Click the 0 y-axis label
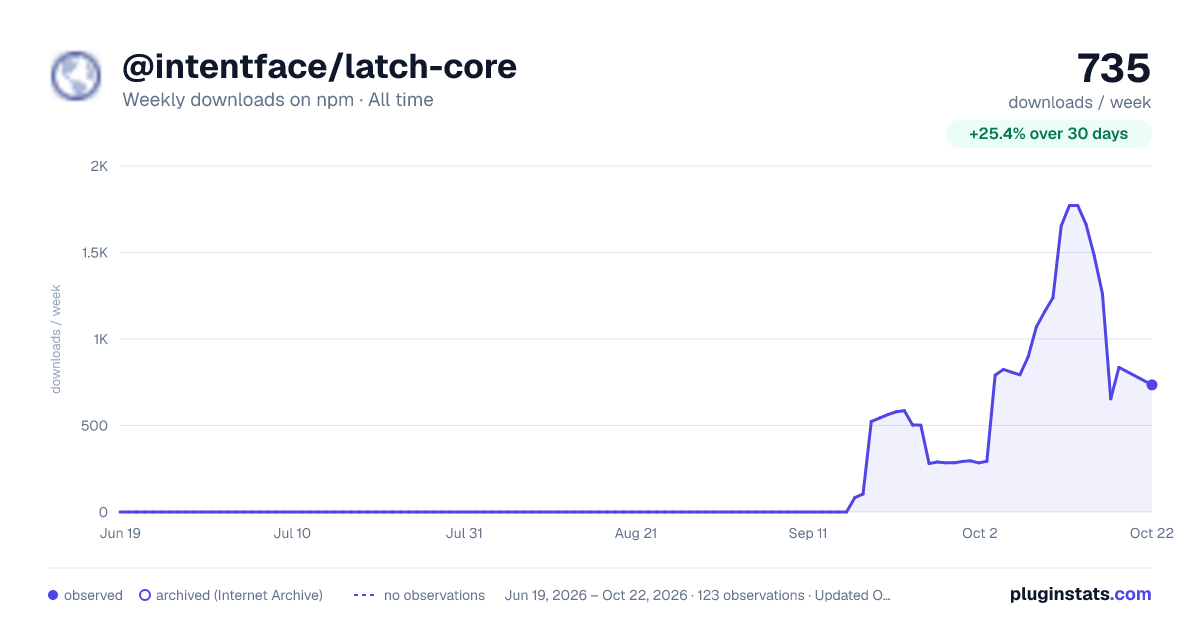 (x=103, y=512)
